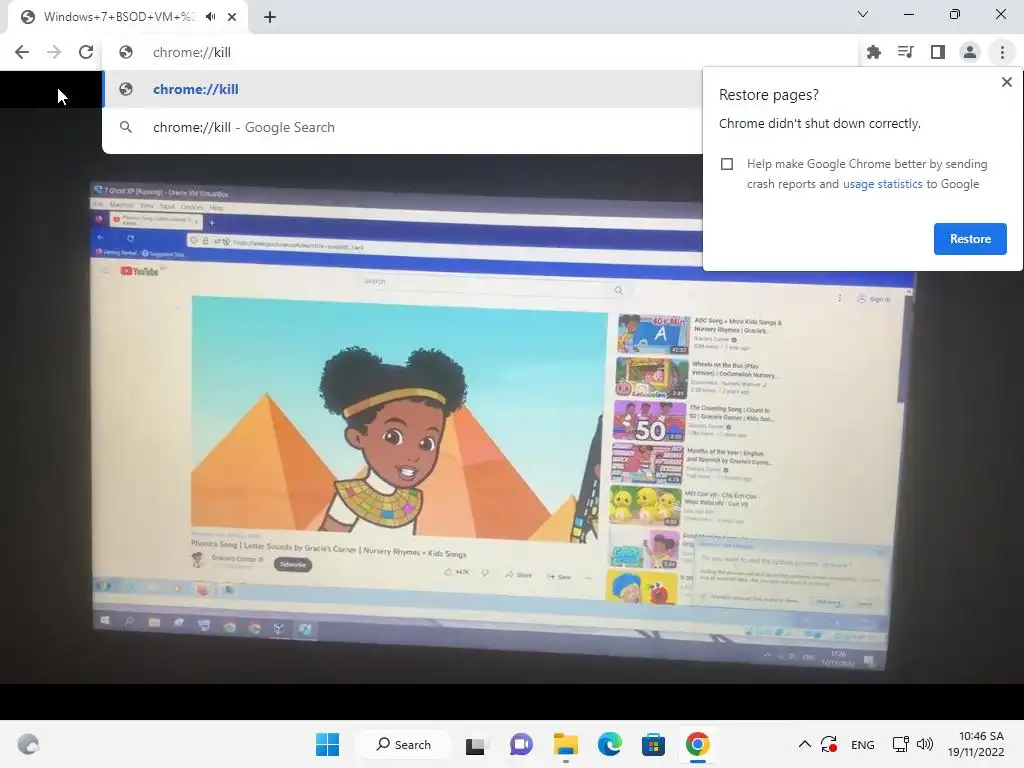Open the weather widget icon in the taskbar
This screenshot has height=768, width=1024.
(x=28, y=744)
